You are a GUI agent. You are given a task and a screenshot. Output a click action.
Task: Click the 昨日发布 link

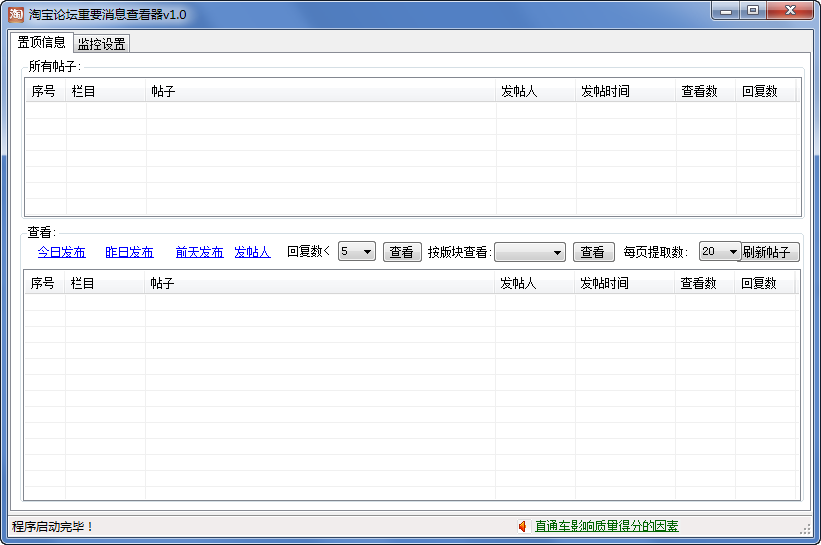tap(129, 252)
